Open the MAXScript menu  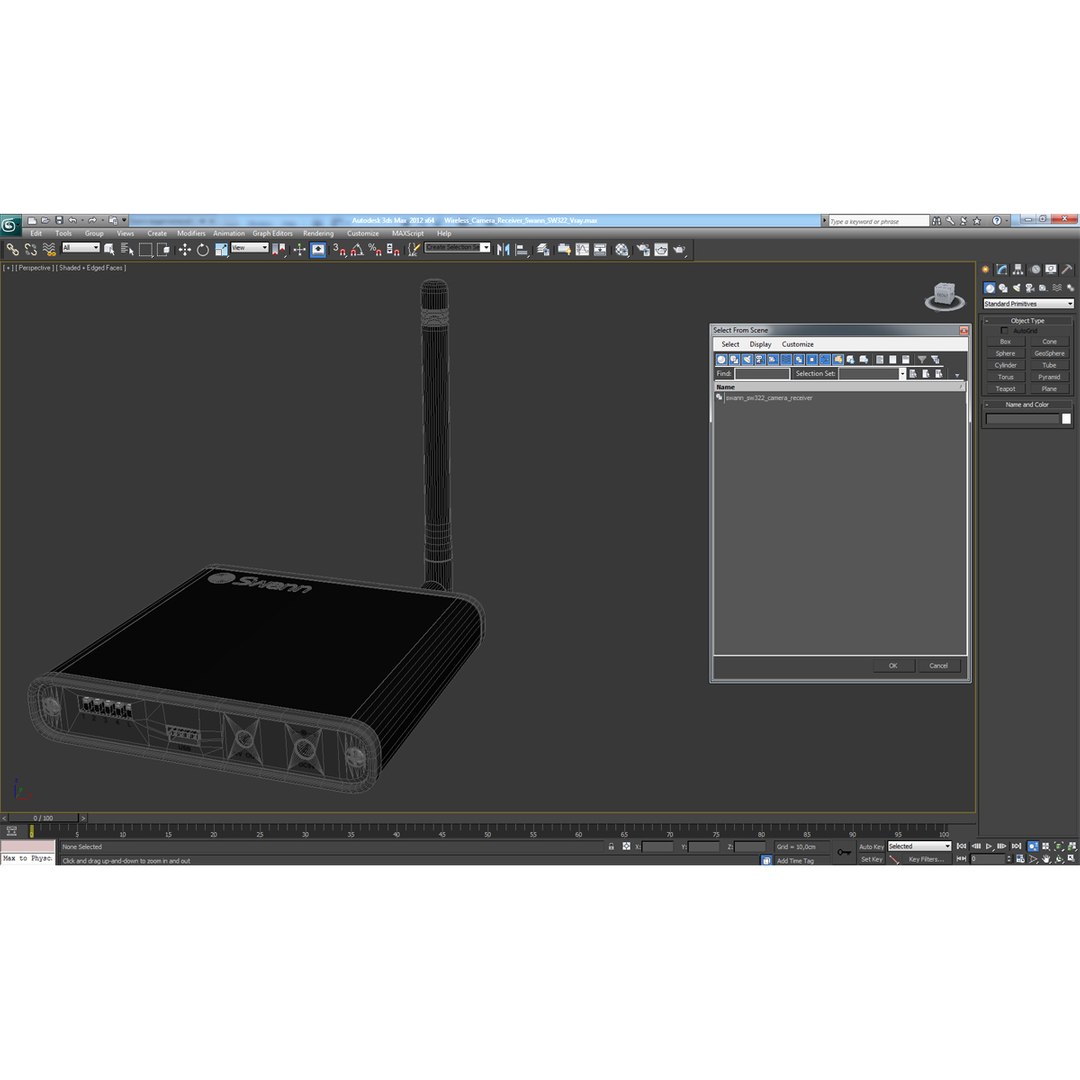[408, 233]
